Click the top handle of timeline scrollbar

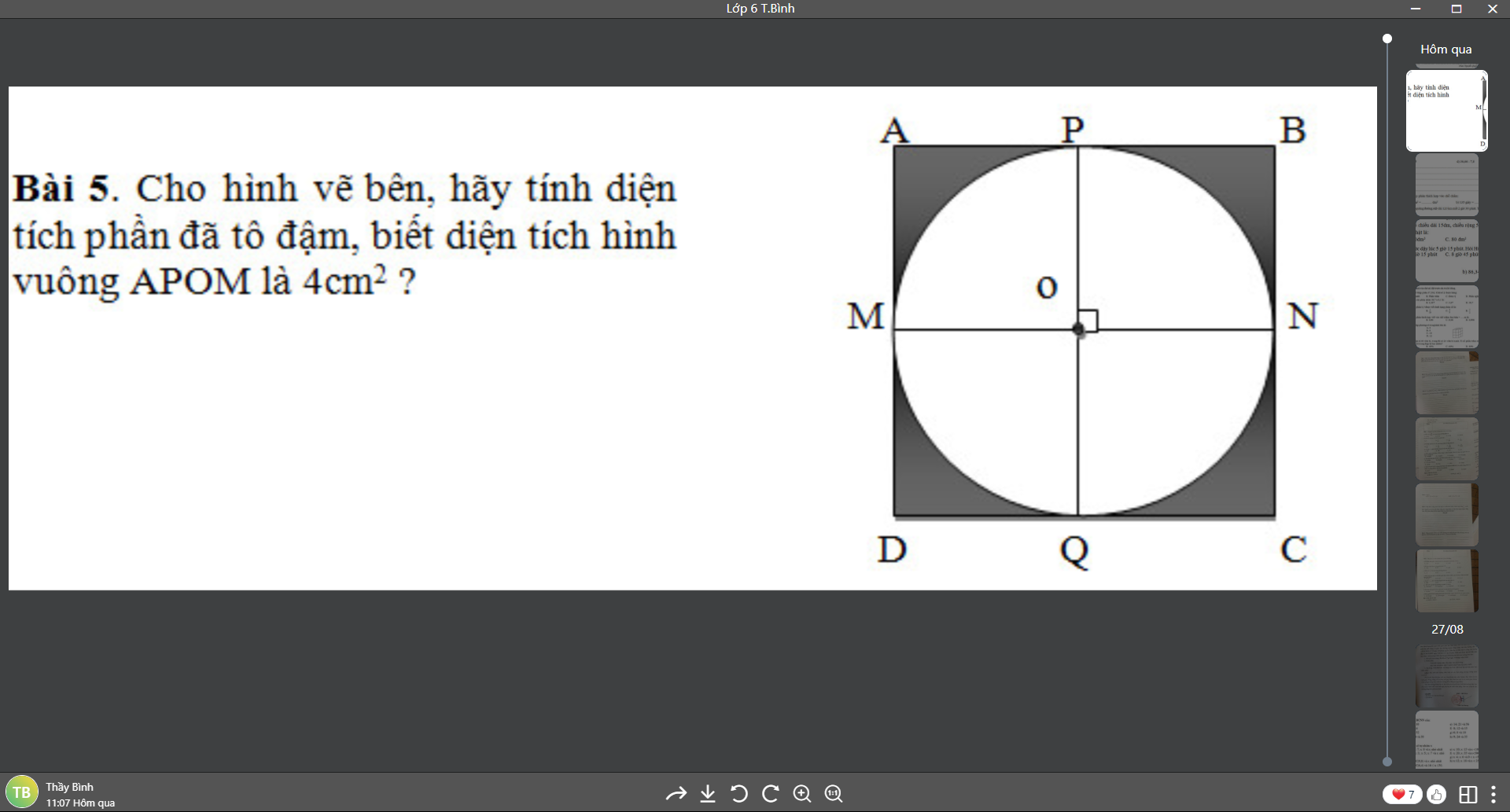1387,39
